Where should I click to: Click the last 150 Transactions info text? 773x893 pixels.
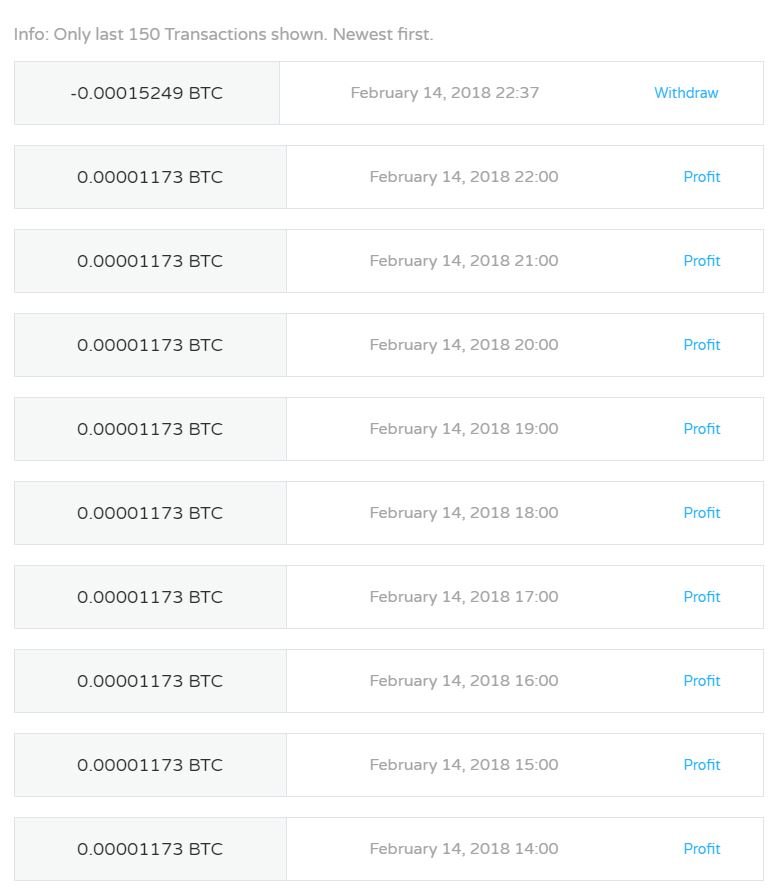point(223,34)
